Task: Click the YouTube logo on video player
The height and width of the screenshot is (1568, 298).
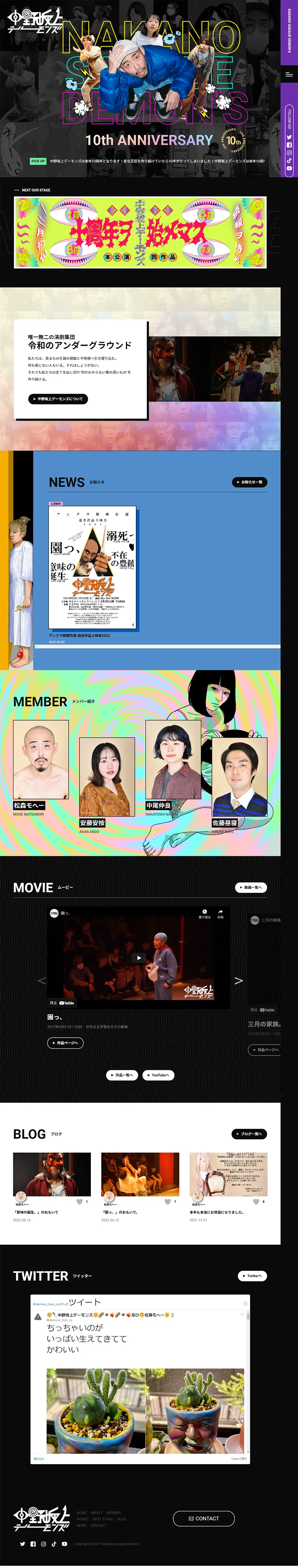Action: click(66, 1003)
